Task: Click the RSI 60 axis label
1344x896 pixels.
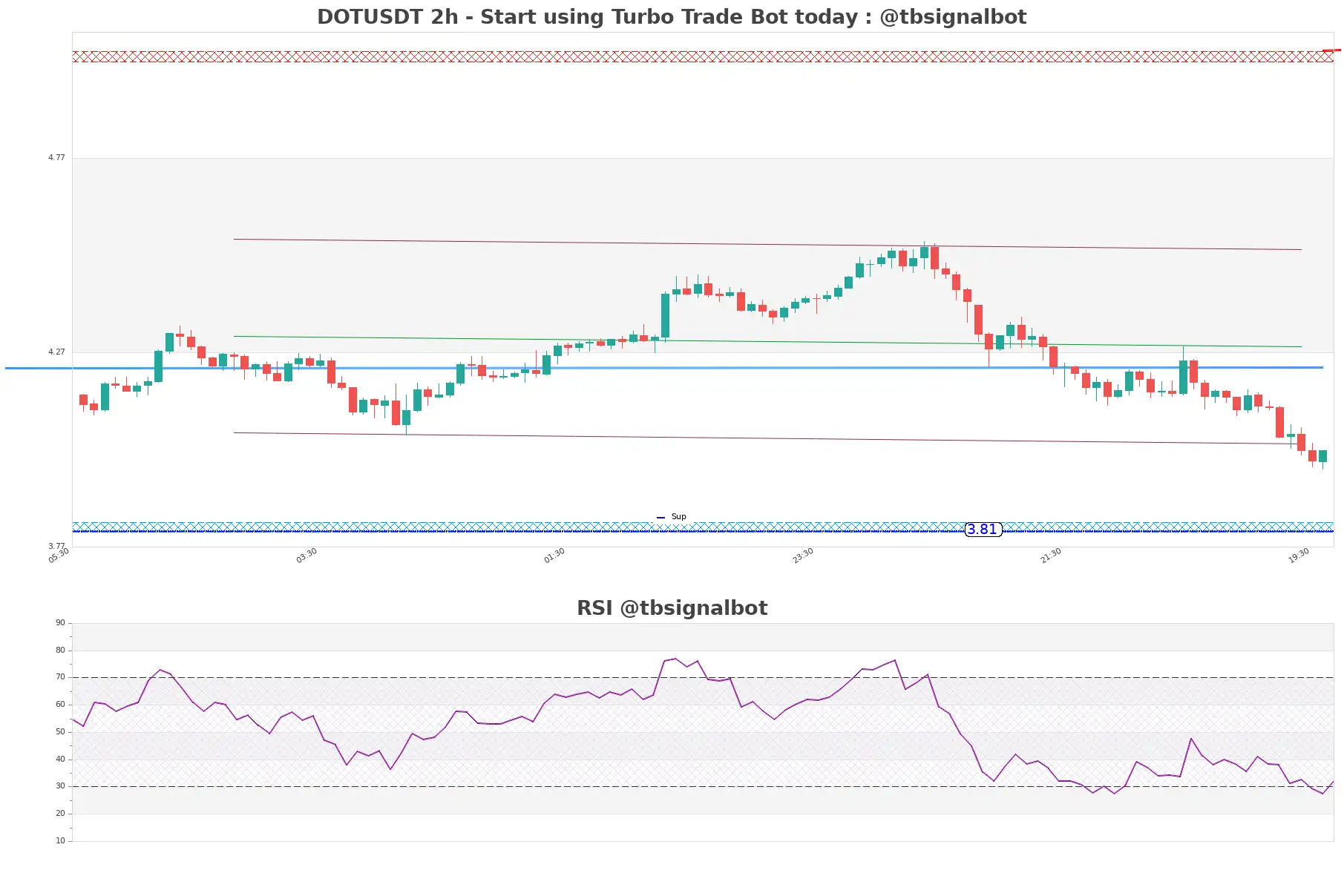Action: 60,705
